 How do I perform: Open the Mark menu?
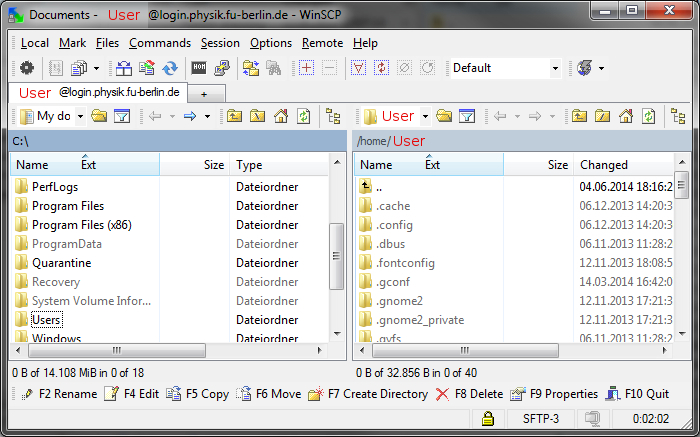(72, 43)
